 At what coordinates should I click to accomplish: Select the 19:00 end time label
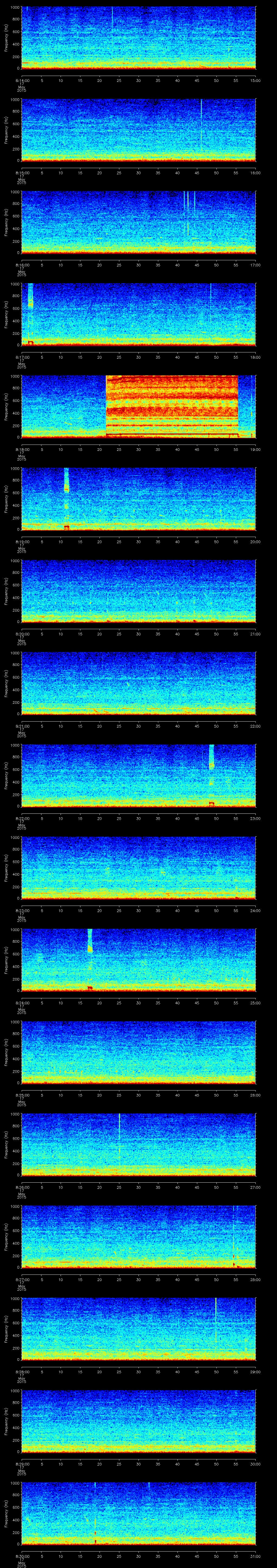coord(256,449)
